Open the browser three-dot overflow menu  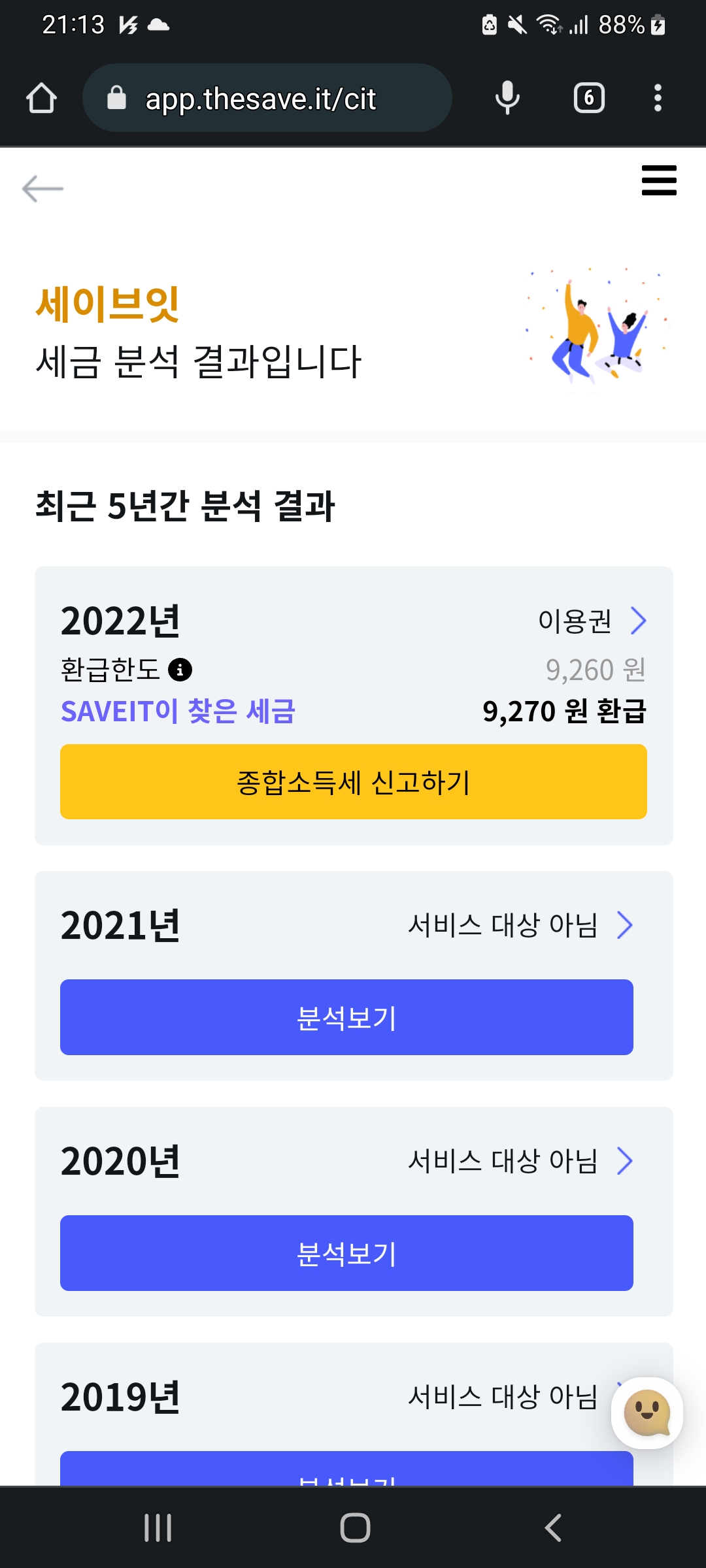point(658,98)
